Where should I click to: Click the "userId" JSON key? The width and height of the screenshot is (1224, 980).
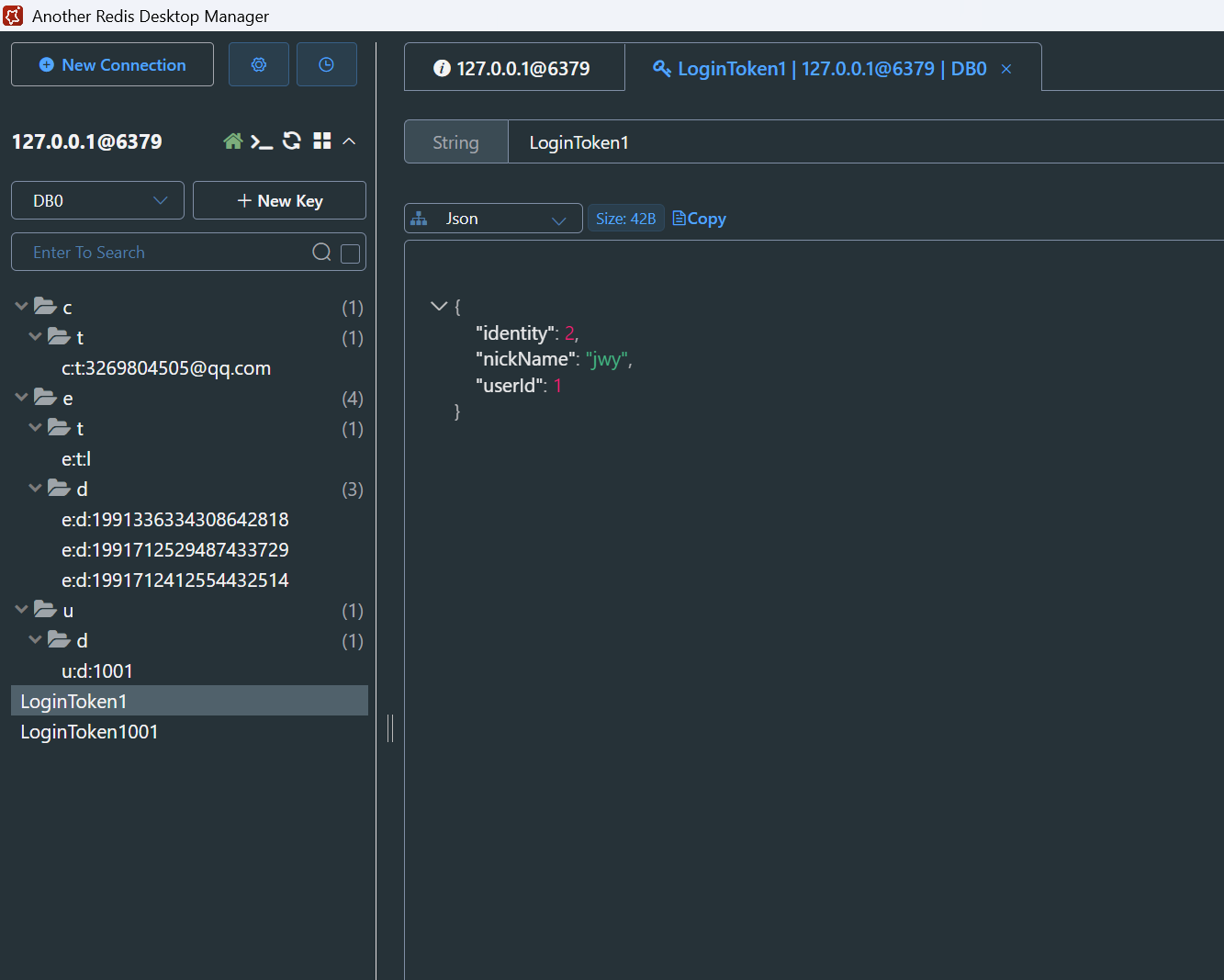[x=511, y=386]
